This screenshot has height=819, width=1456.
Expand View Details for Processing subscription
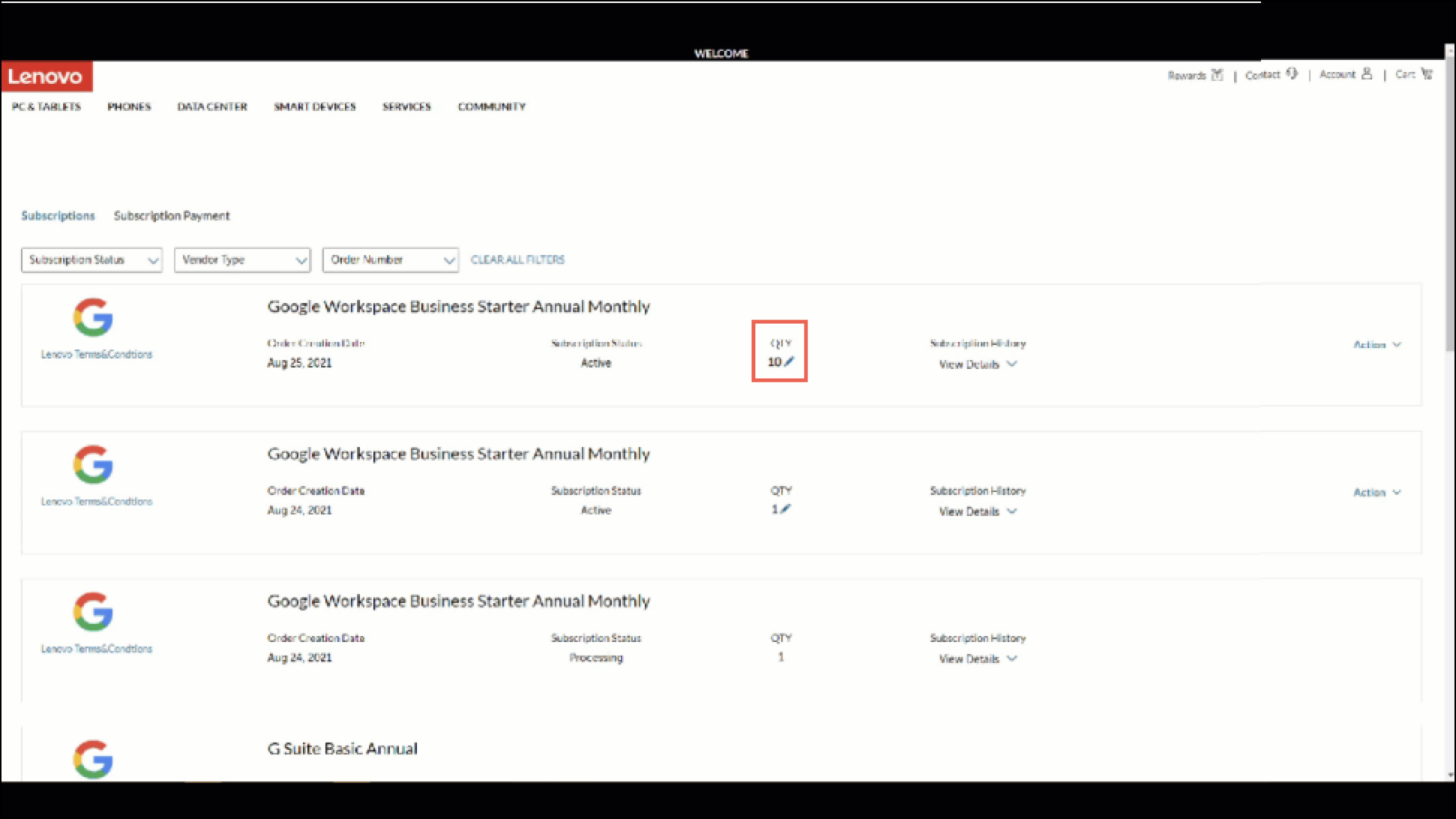[x=978, y=658]
